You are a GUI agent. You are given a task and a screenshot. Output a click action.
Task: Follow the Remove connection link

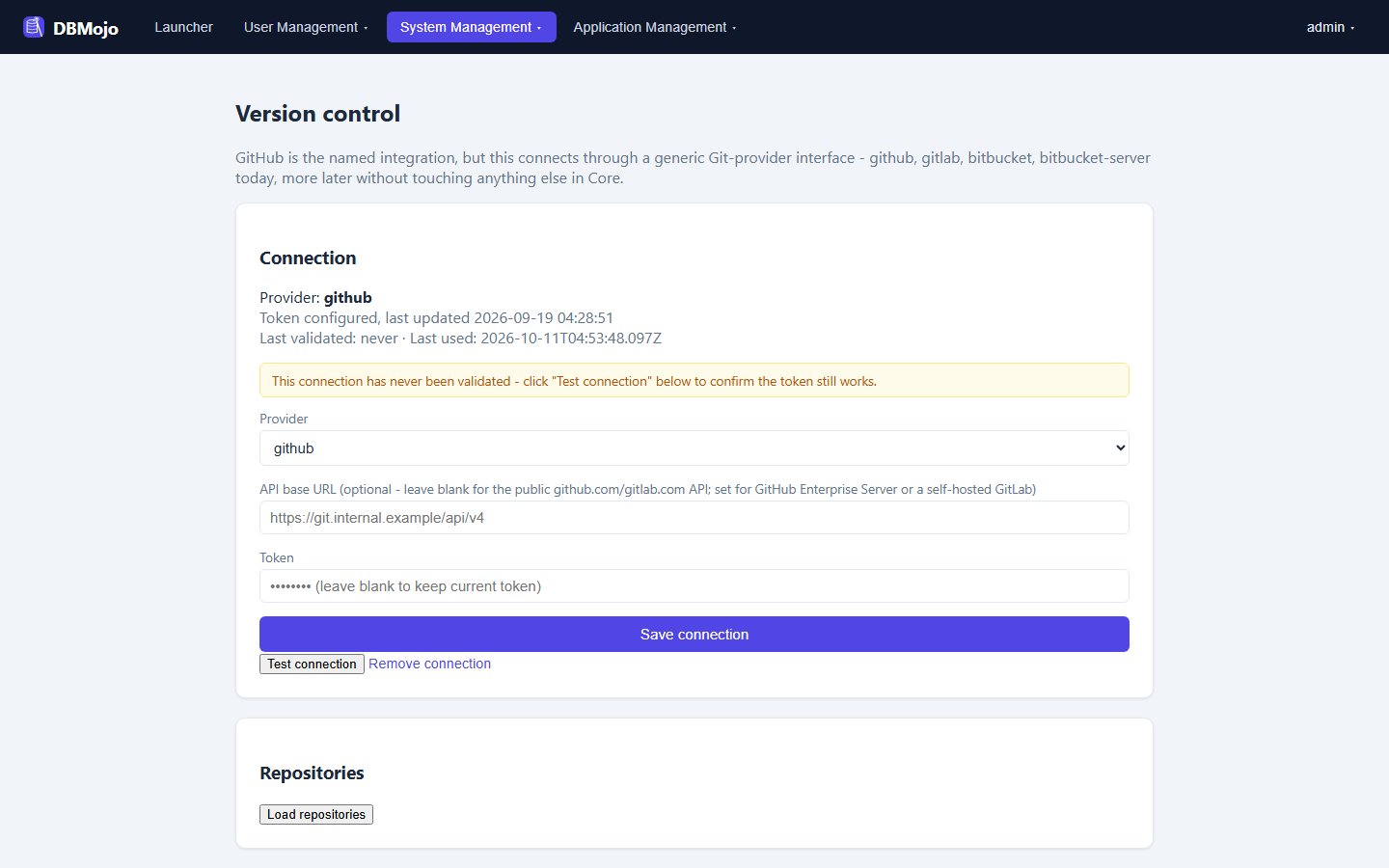(x=429, y=664)
